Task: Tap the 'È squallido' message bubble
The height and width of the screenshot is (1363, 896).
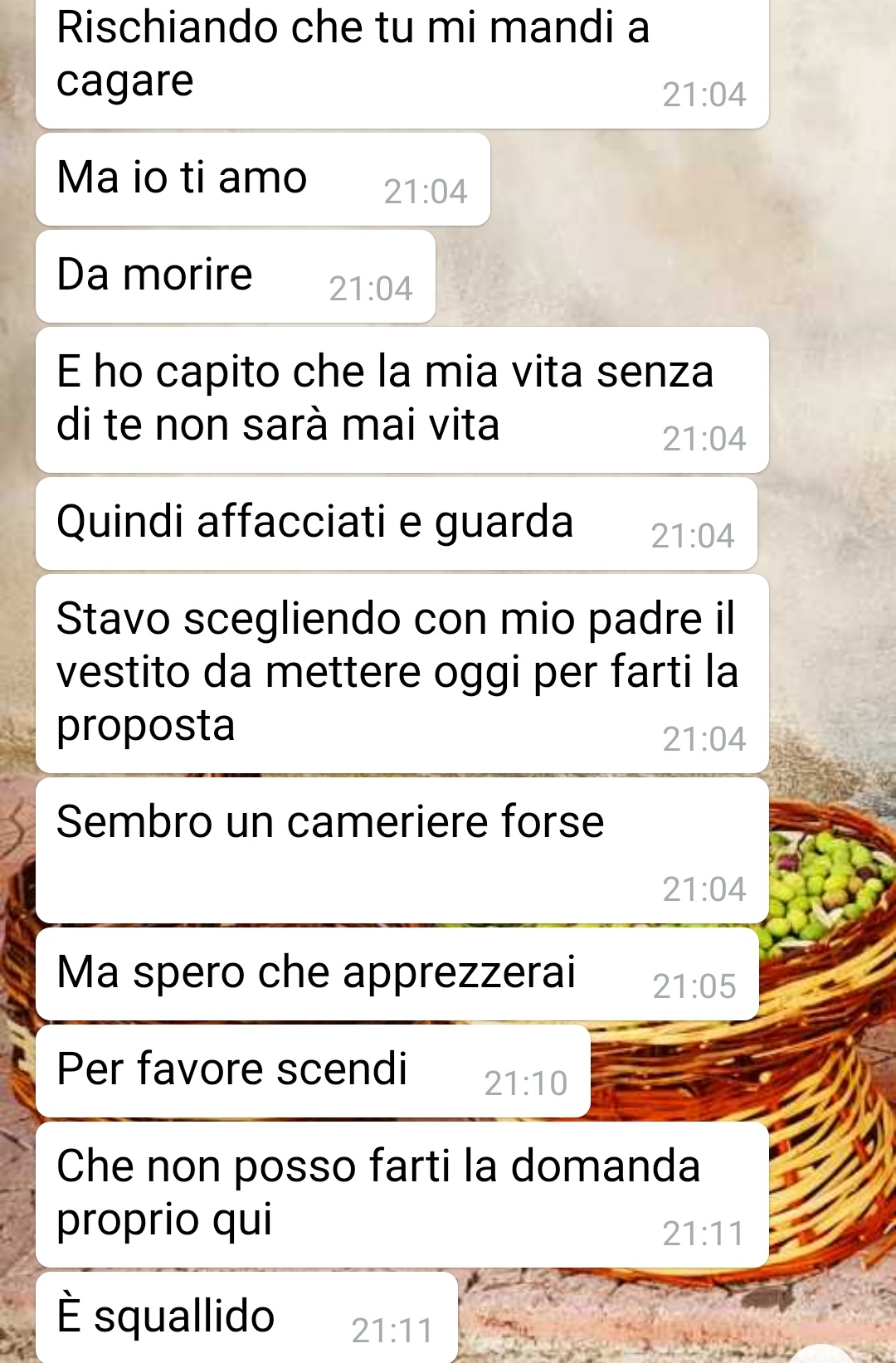Action: click(246, 1317)
